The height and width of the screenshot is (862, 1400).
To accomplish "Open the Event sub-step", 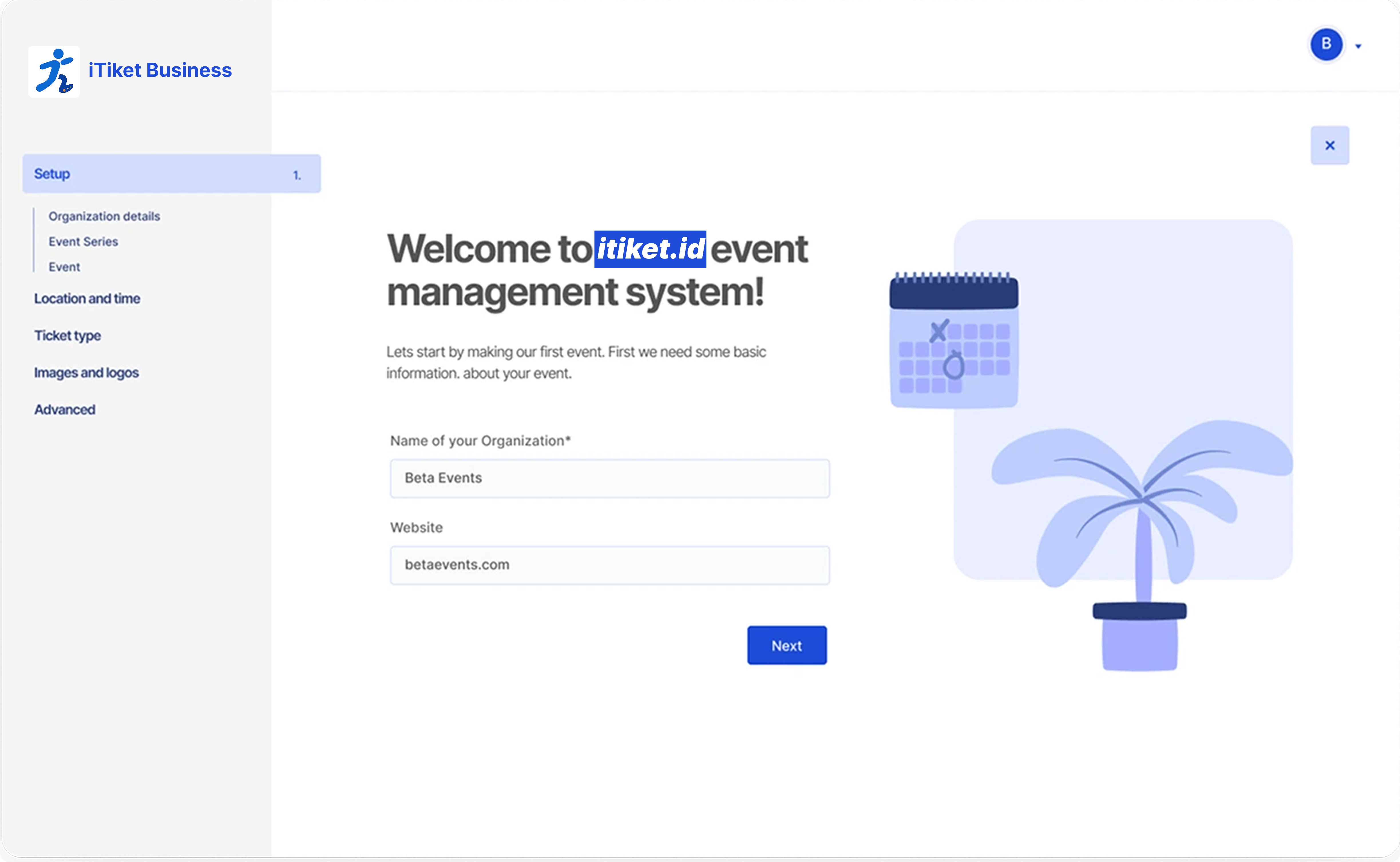I will point(64,267).
